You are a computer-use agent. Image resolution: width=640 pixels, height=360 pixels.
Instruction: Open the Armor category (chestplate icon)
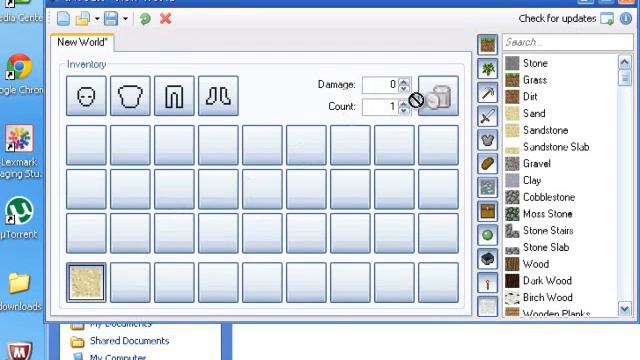[x=488, y=140]
